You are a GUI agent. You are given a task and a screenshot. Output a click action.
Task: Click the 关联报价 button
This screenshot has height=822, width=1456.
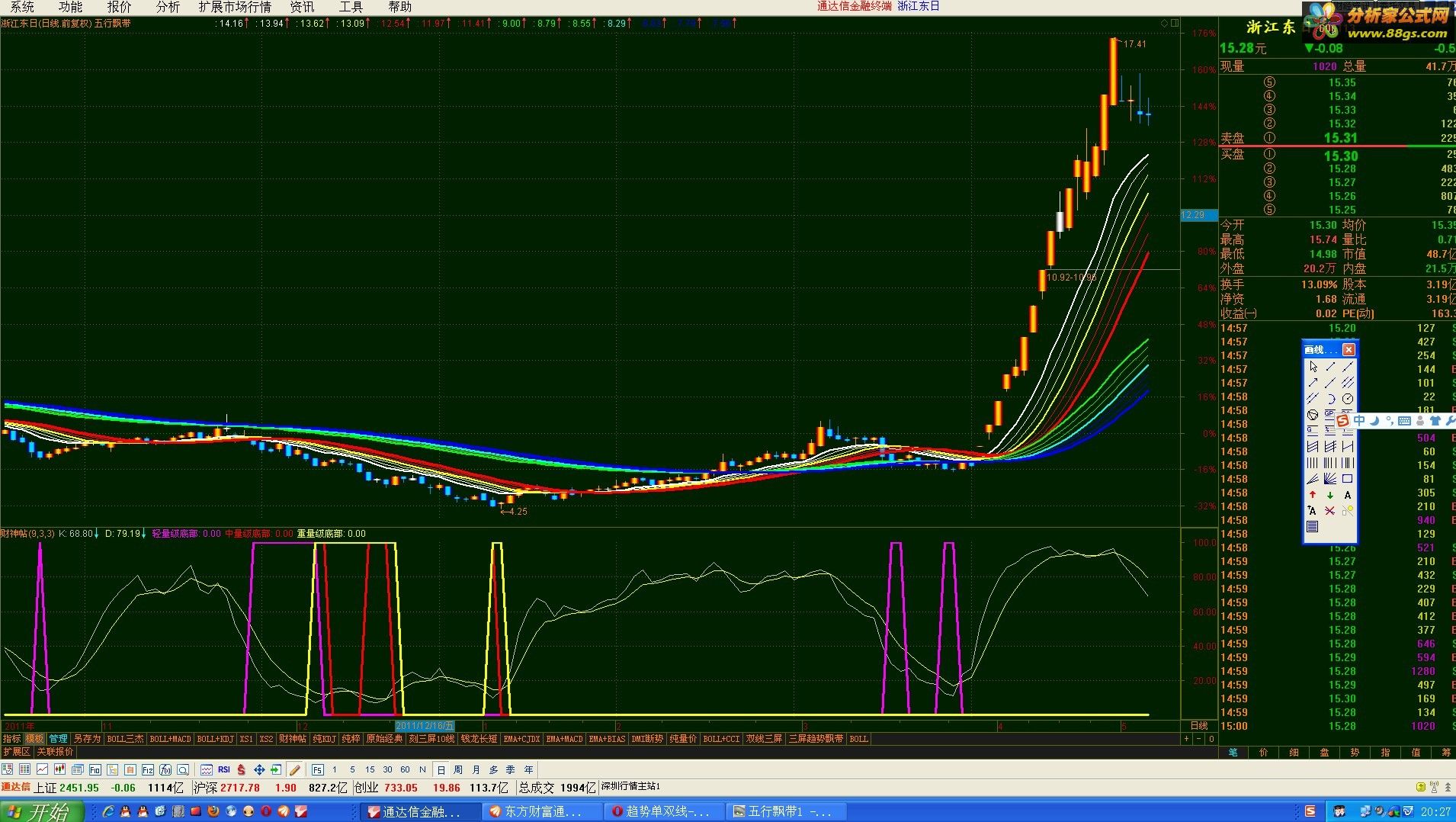click(56, 752)
